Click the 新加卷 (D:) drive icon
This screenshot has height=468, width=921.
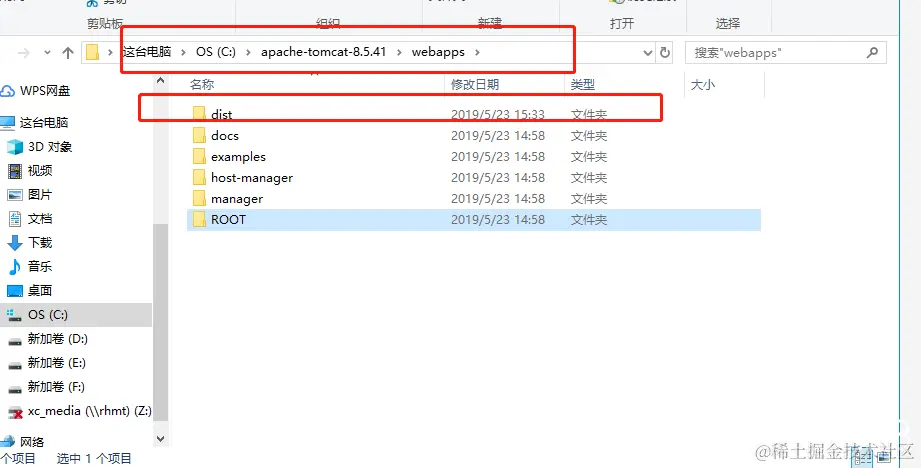(x=15, y=340)
